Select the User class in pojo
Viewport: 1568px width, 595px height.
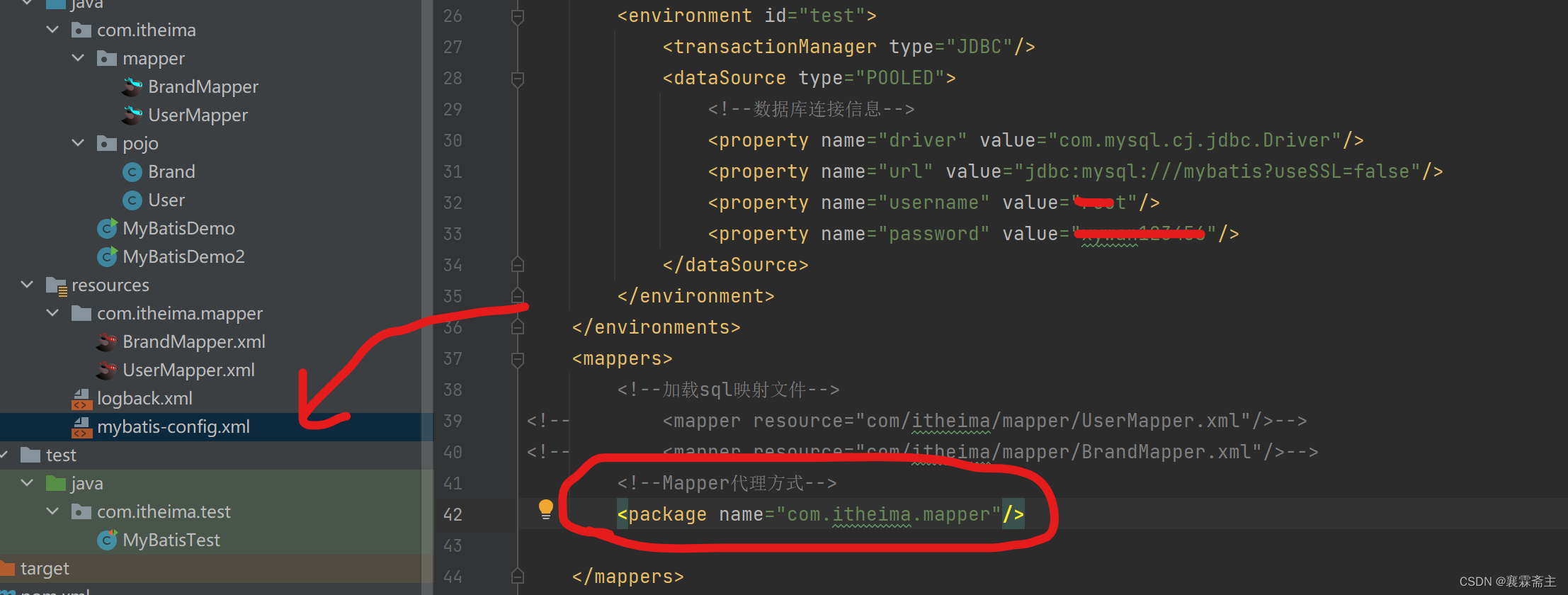tap(166, 200)
